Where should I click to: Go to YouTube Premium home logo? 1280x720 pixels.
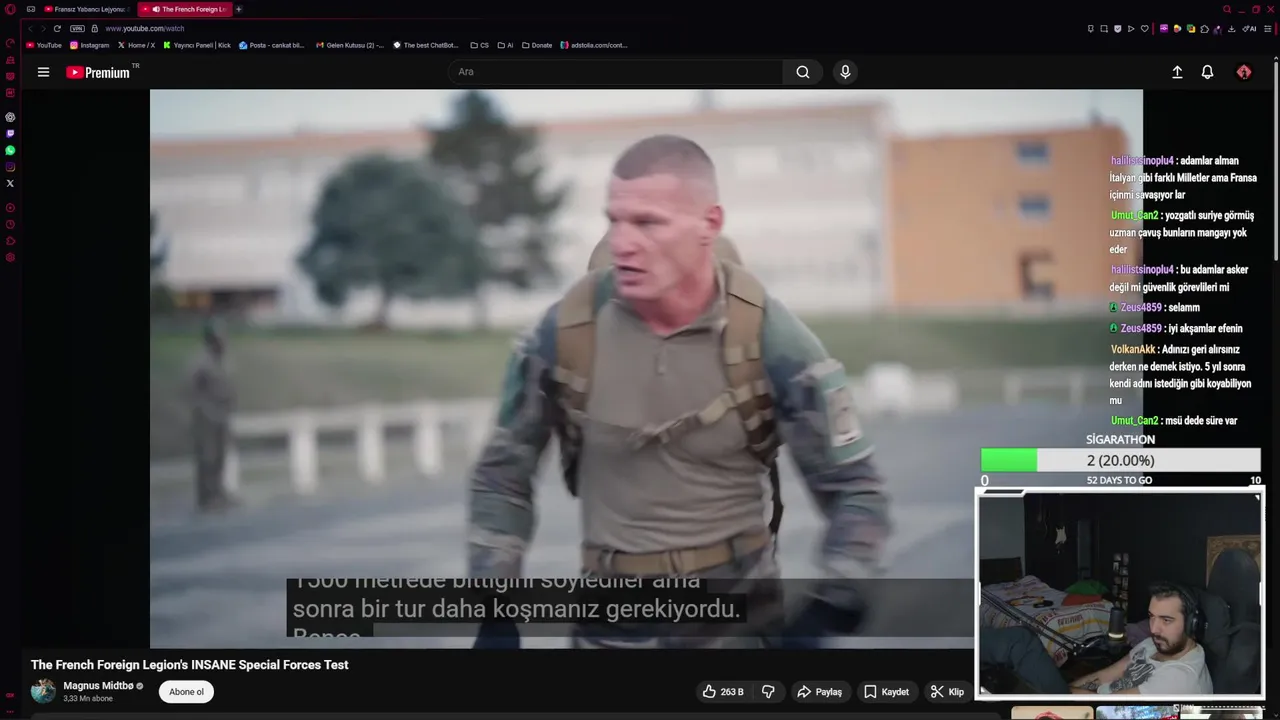click(x=98, y=72)
